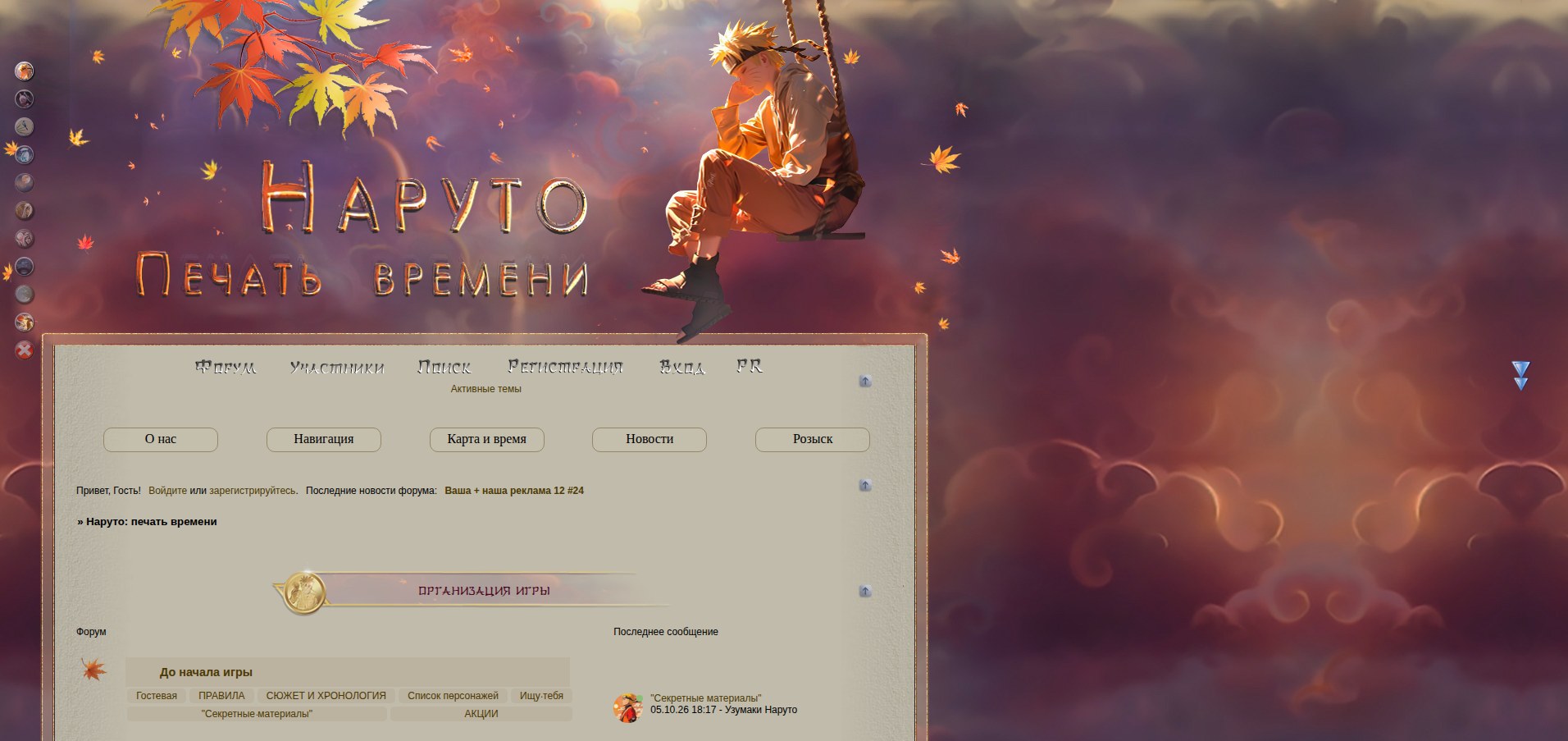Open the Регистрация menu item

(x=565, y=367)
